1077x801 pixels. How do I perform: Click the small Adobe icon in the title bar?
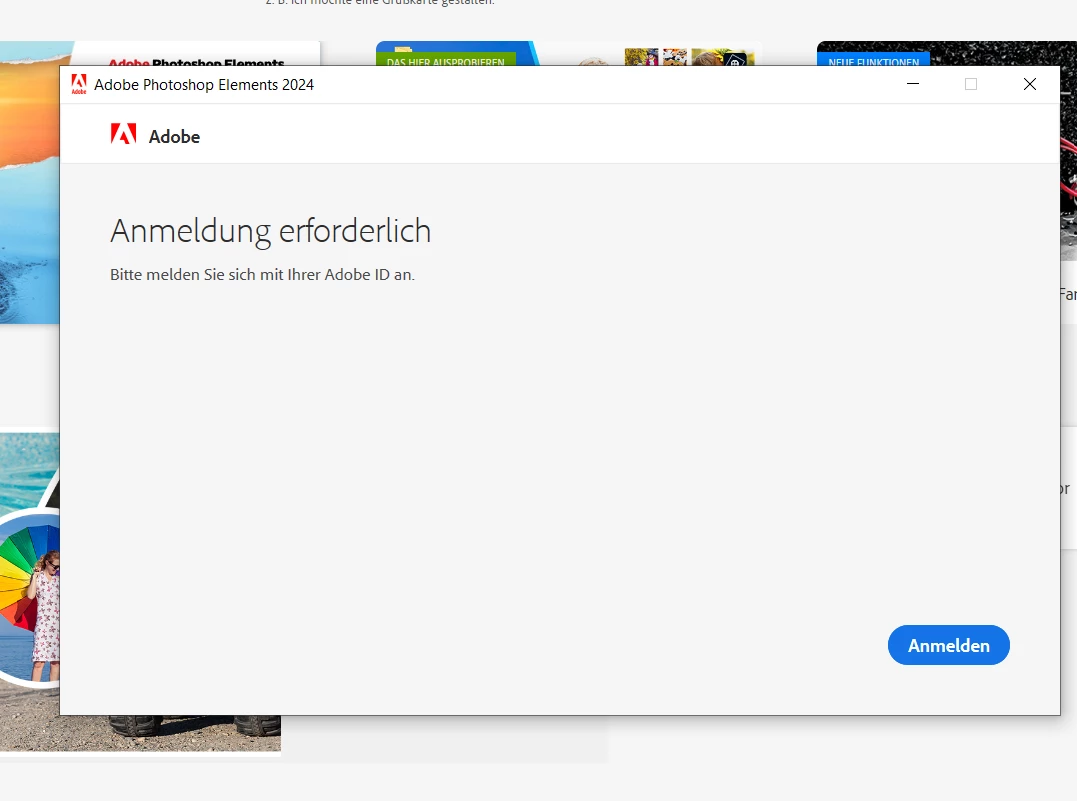79,84
